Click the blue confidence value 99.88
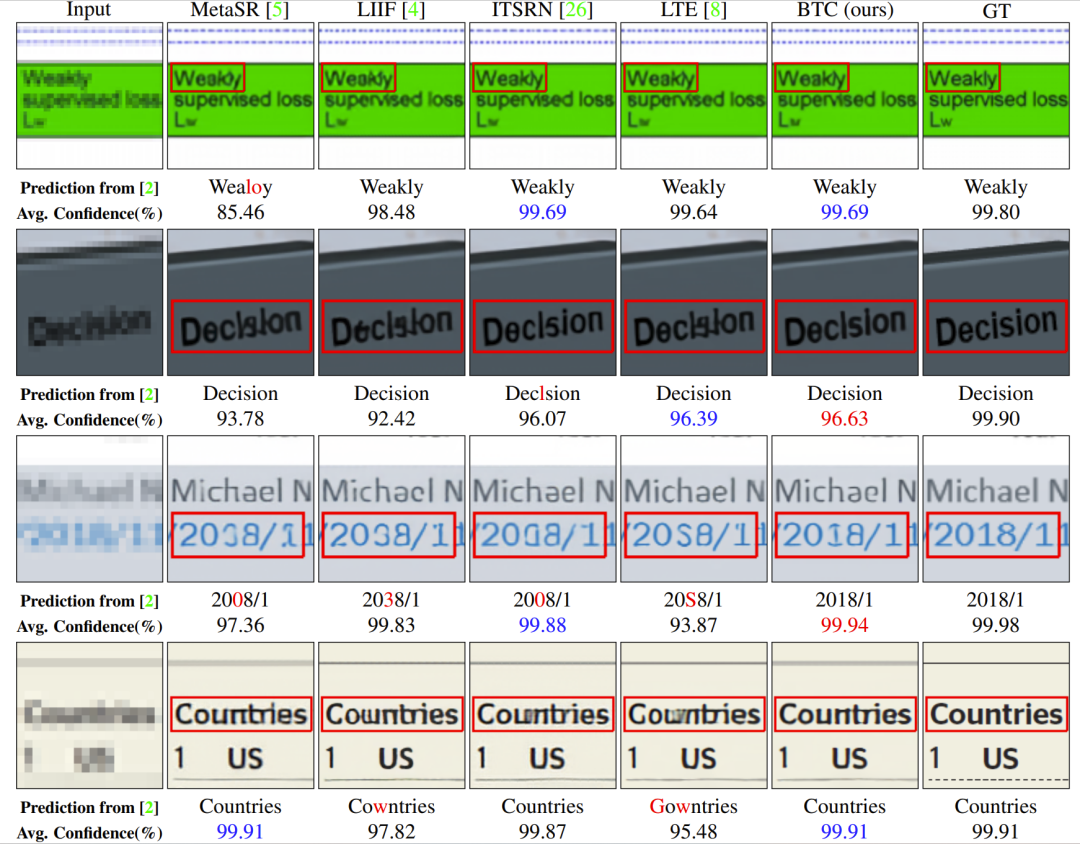The image size is (1080, 844). [543, 626]
